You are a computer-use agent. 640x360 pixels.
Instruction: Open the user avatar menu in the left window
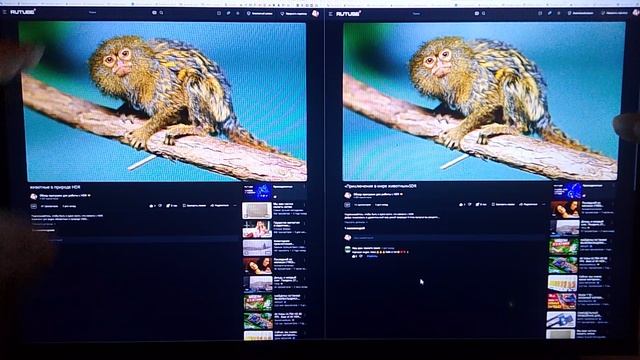click(x=315, y=13)
